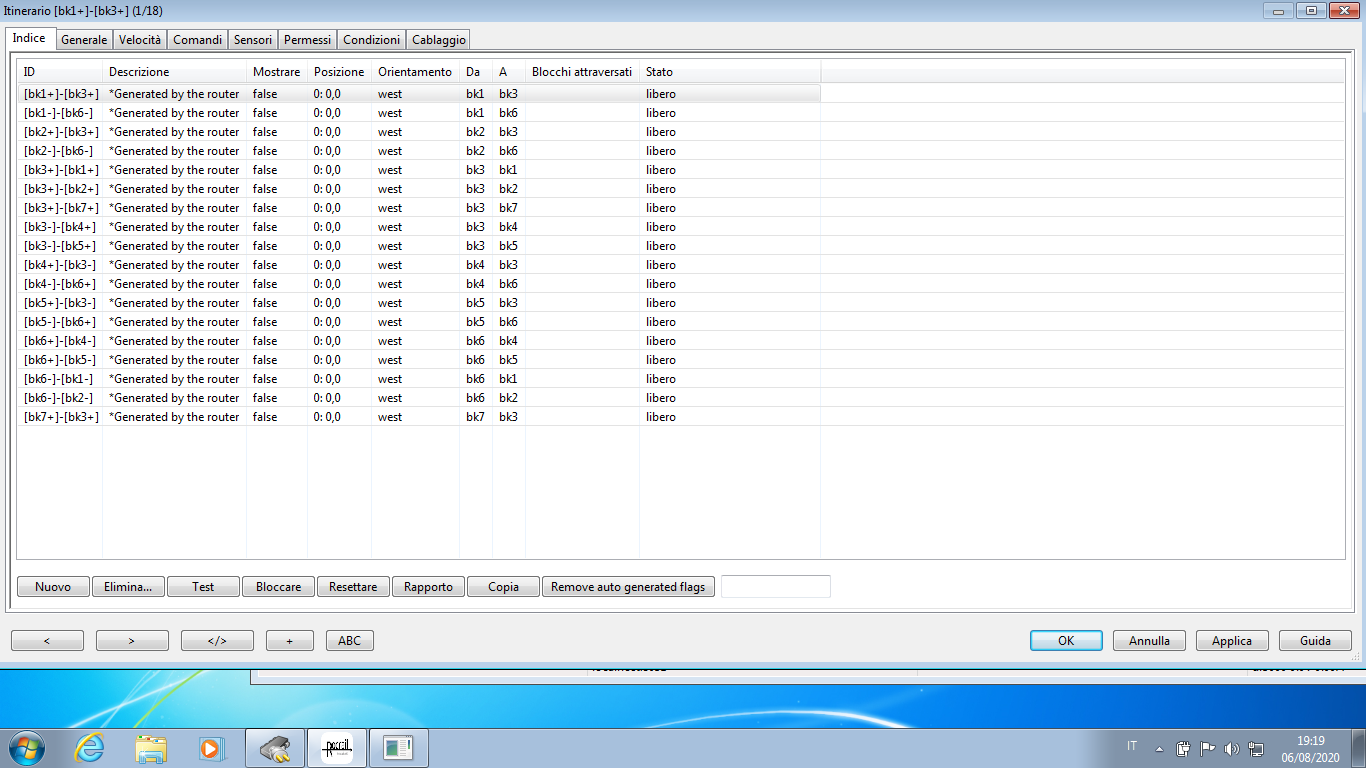Go to the Condizioni tab
This screenshot has width=1366, height=768.
371,40
